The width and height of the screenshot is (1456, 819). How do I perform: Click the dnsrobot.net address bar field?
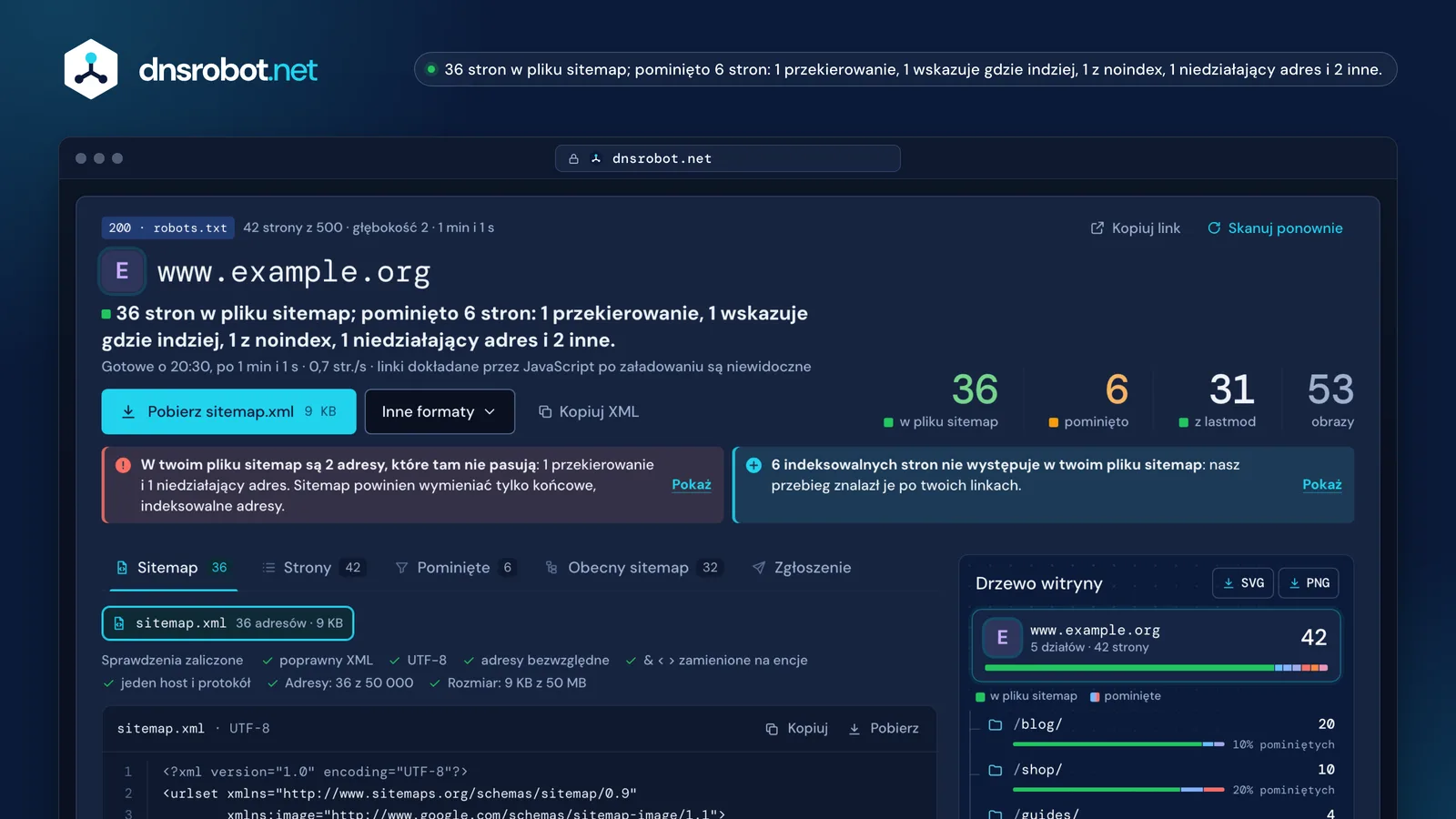728,158
